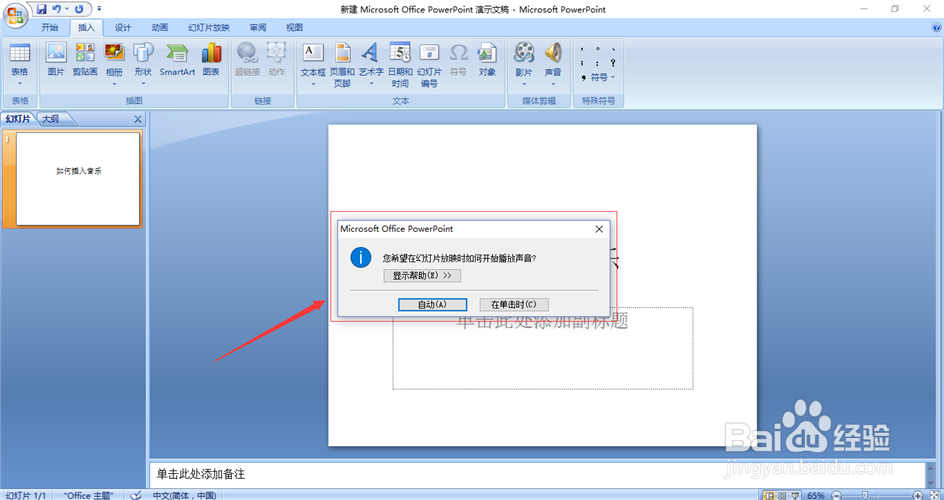Click 在单击时(C) button in dialog
The width and height of the screenshot is (944, 500).
[514, 304]
